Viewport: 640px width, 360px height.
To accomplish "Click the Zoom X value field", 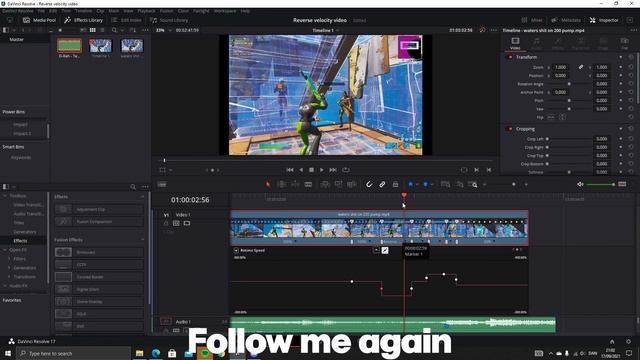I will pos(560,67).
